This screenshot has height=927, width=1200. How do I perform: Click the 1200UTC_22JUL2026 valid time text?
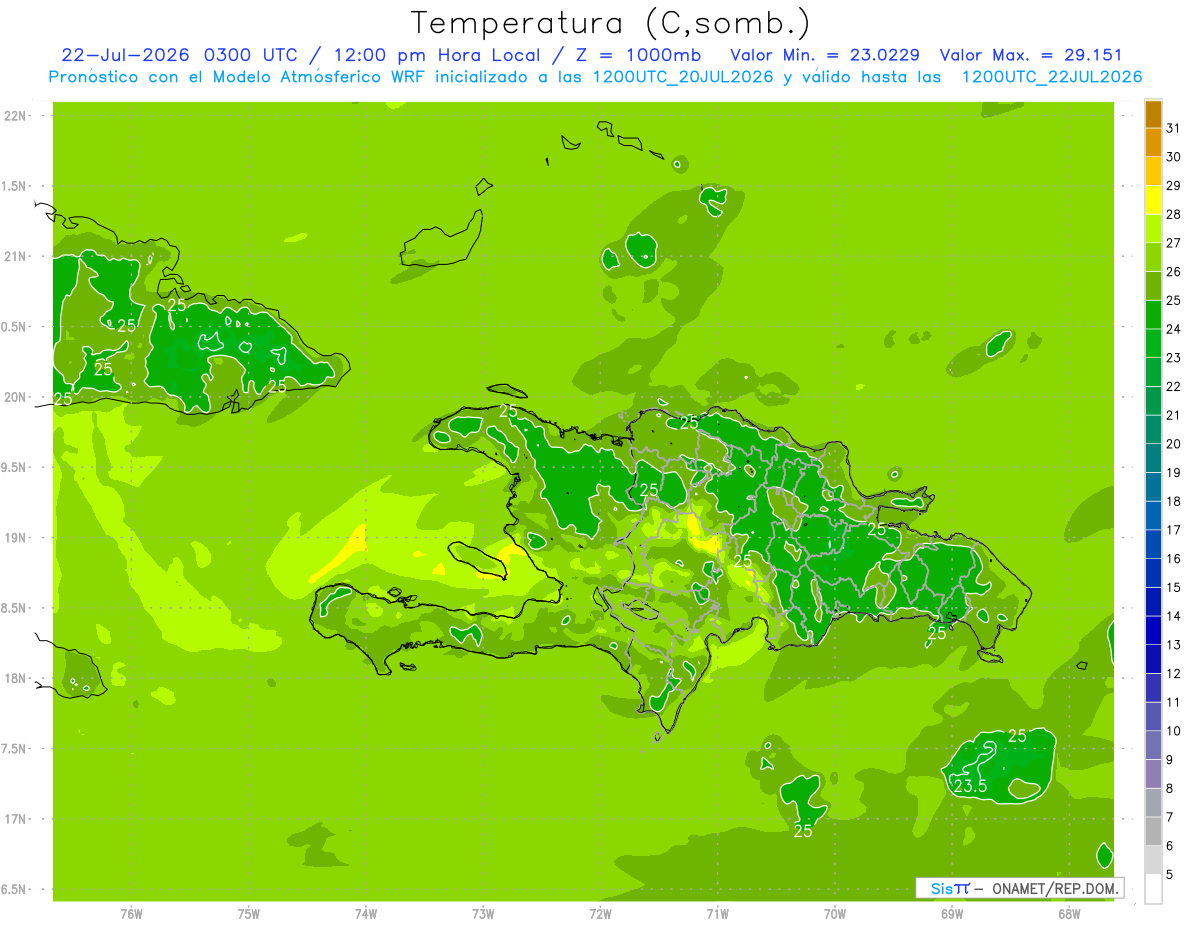coord(1052,77)
